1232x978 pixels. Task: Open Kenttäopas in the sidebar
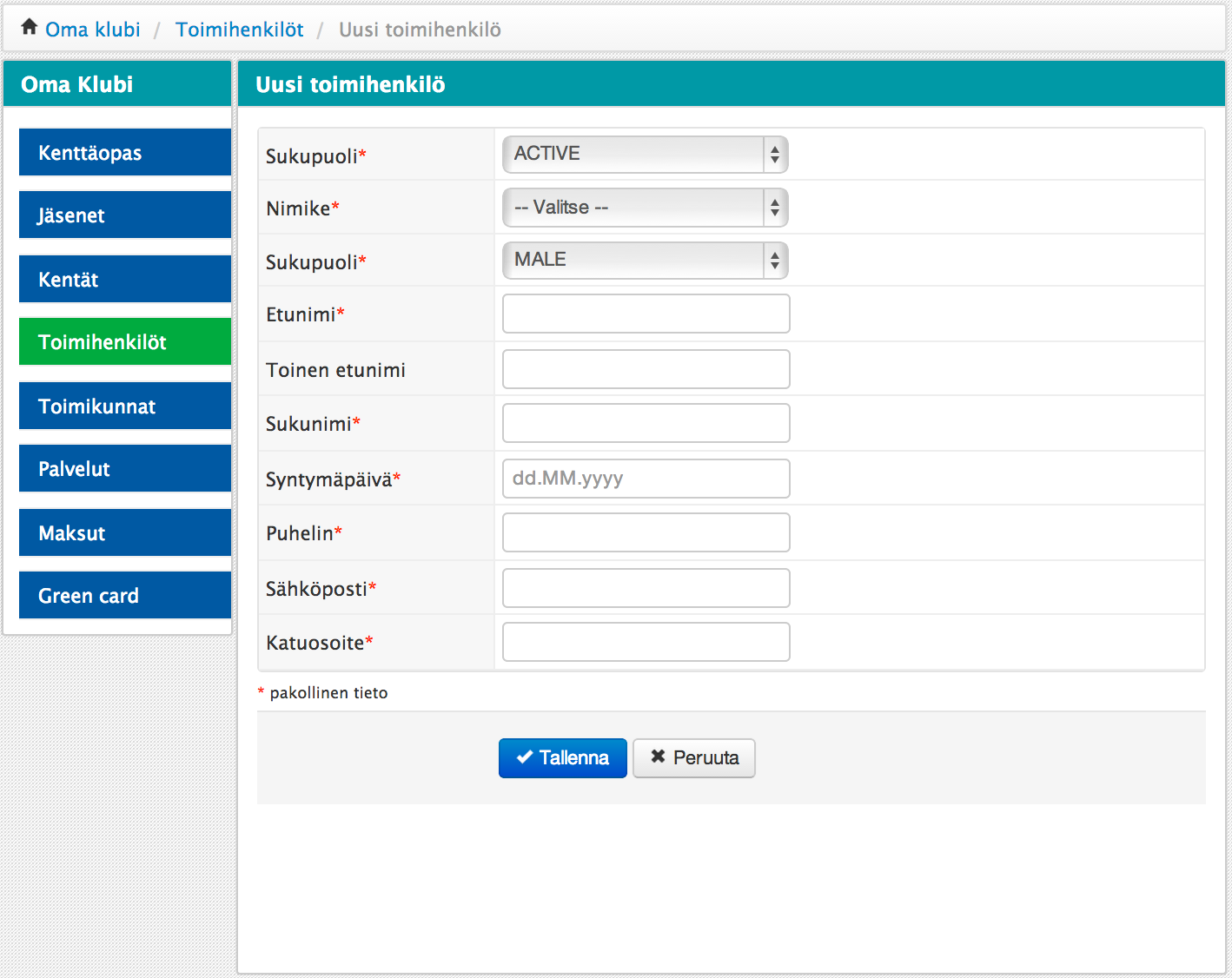tap(125, 153)
